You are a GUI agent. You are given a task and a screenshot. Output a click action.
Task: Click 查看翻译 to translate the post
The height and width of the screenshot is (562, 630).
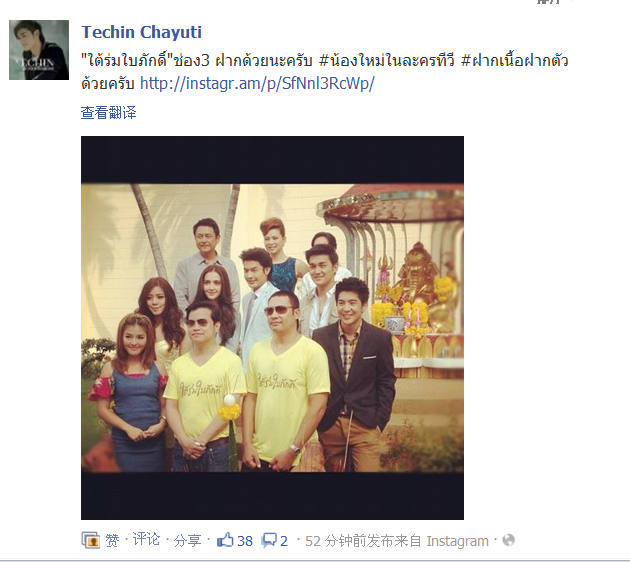[108, 113]
